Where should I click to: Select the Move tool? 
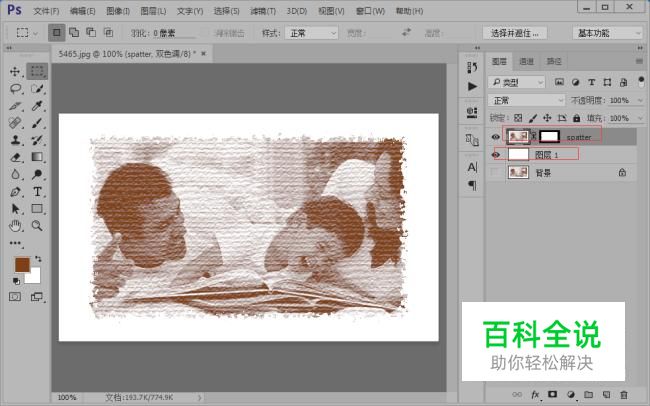pyautogui.click(x=15, y=71)
